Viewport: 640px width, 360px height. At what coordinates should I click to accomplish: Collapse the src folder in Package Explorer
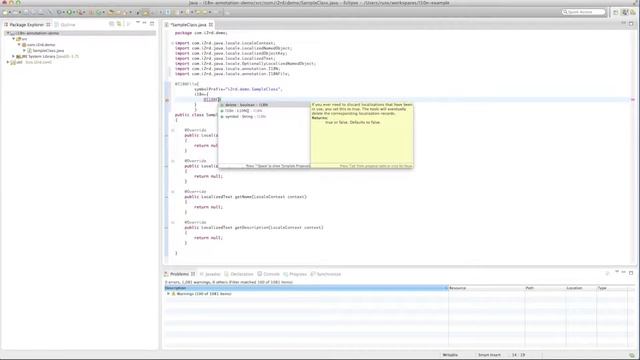(13, 39)
